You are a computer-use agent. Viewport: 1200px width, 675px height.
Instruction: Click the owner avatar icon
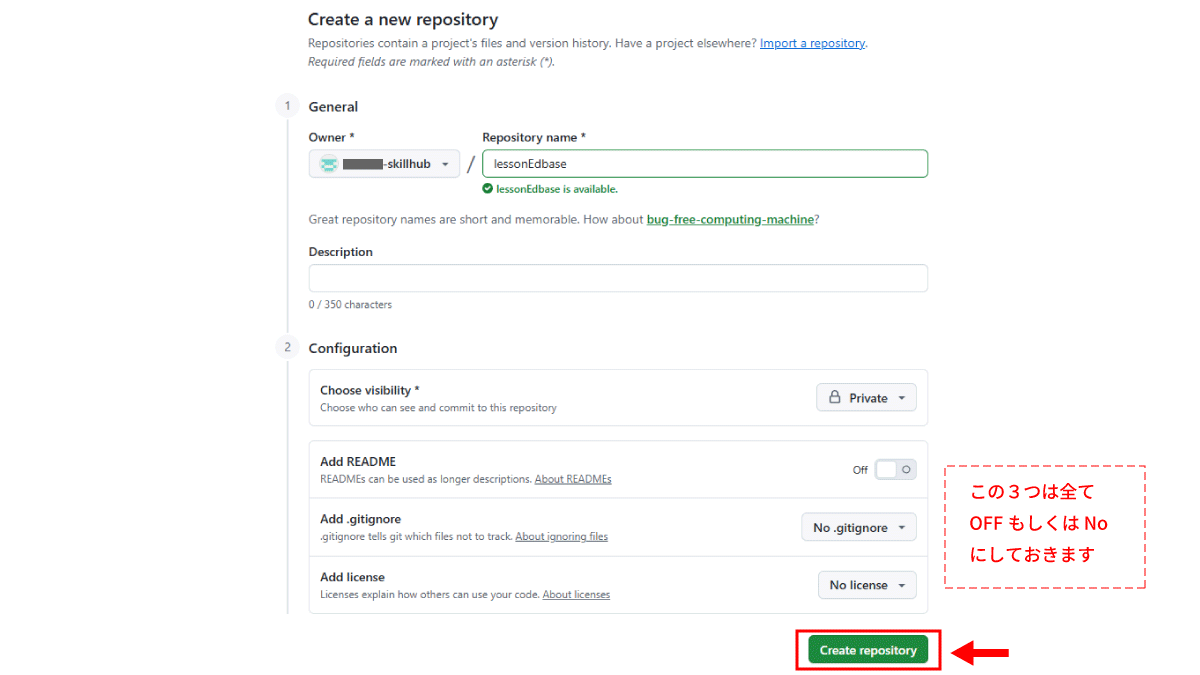328,164
